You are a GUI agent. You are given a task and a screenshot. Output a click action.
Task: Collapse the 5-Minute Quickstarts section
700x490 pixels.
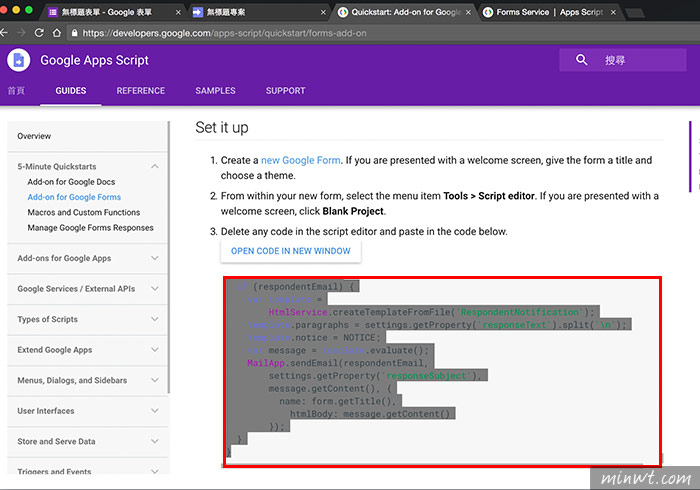154,166
